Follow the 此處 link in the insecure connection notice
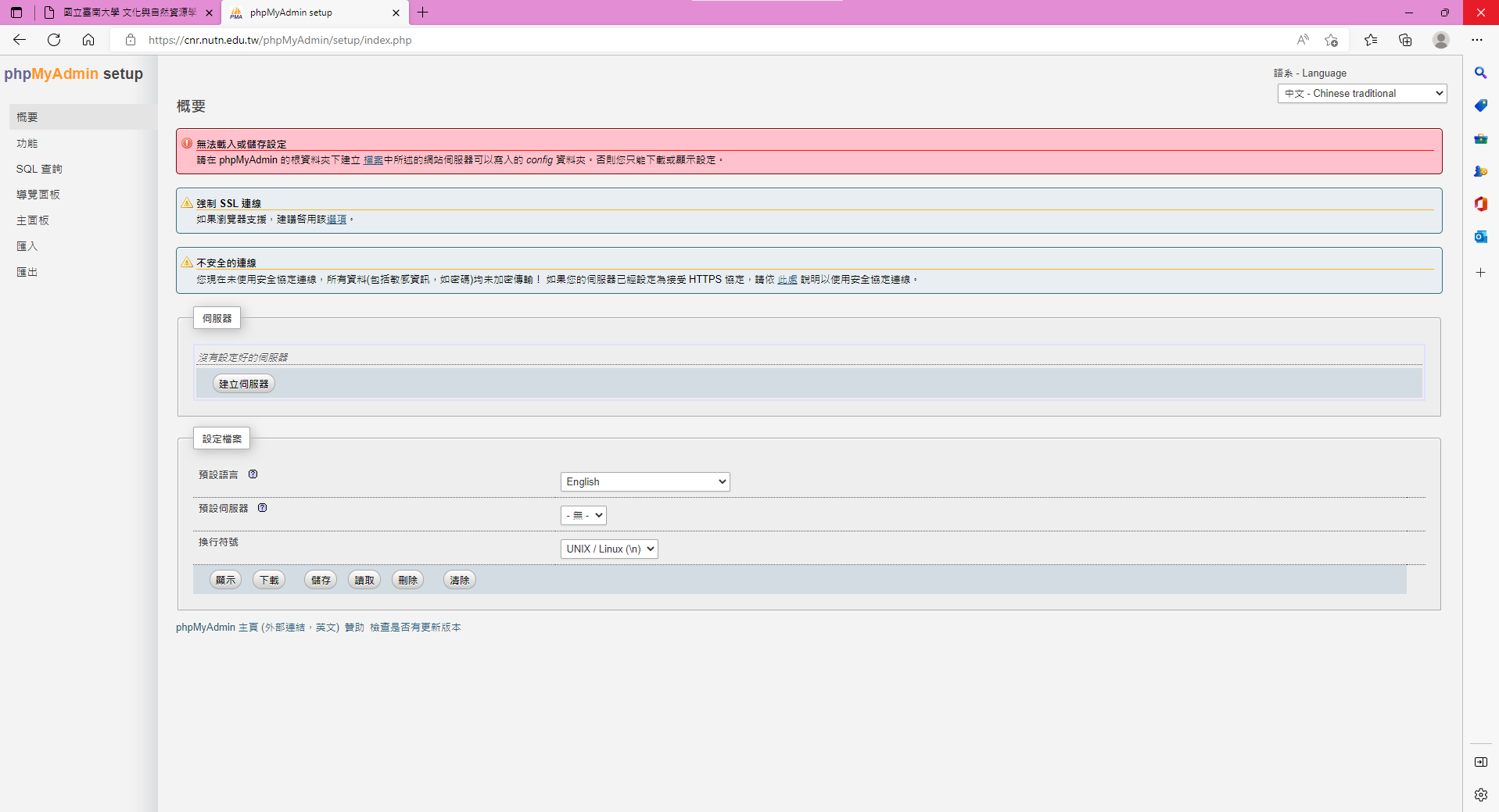This screenshot has height=812, width=1499. point(787,280)
